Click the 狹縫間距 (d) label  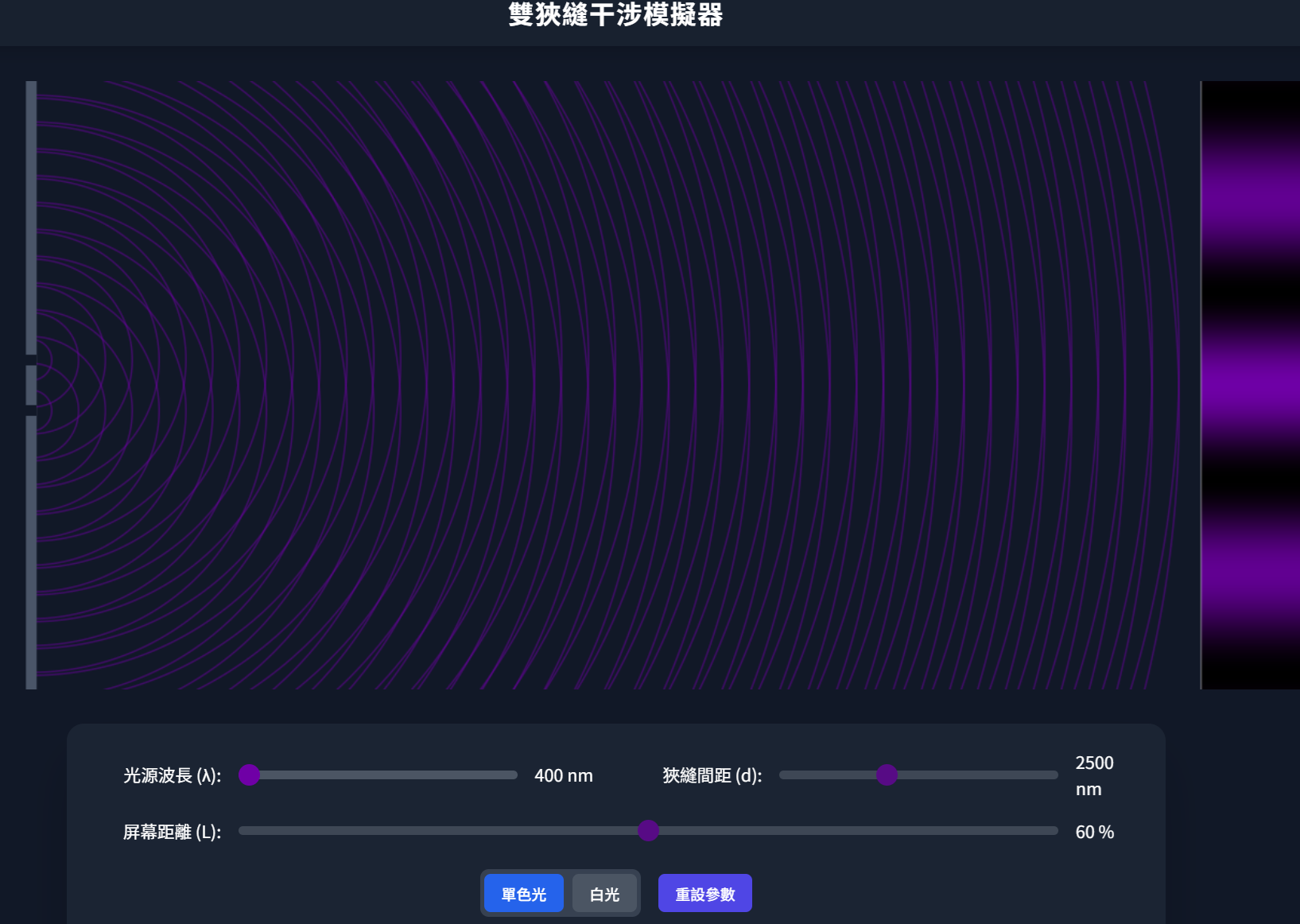click(x=712, y=775)
